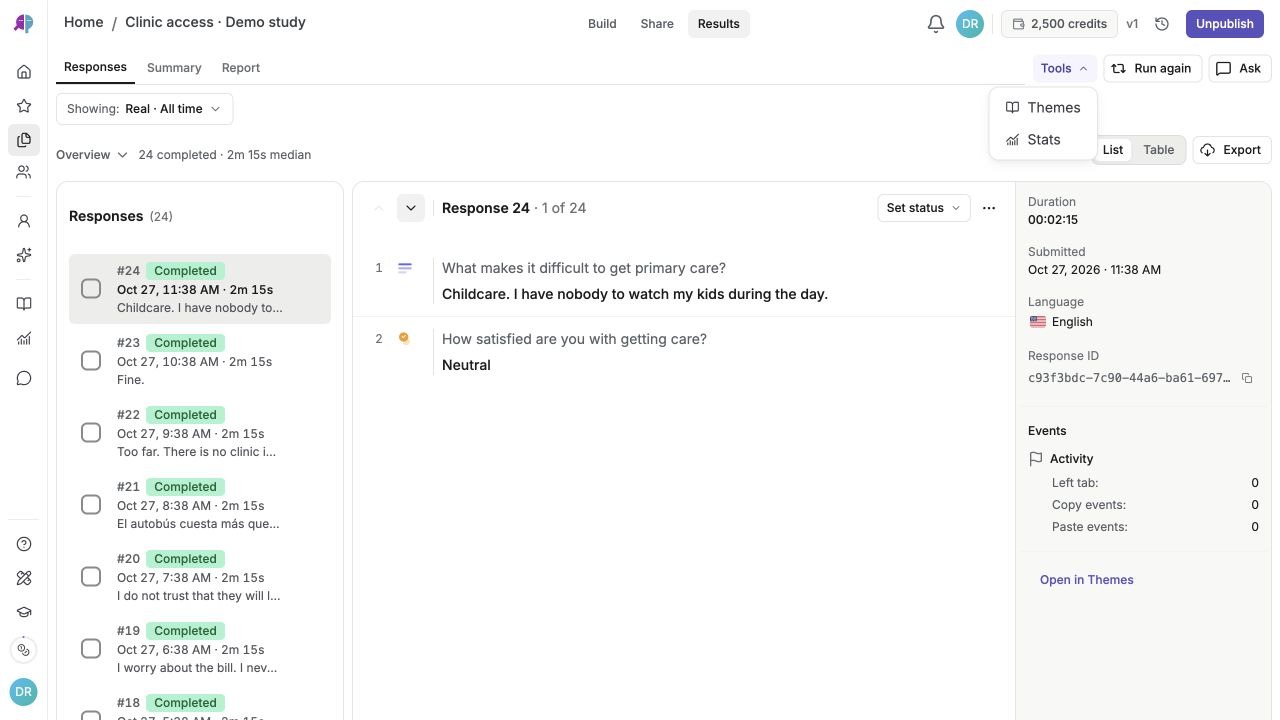Image resolution: width=1280 pixels, height=720 pixels.
Task: Open the graduation cap icon in the sidebar
Action: [24, 612]
